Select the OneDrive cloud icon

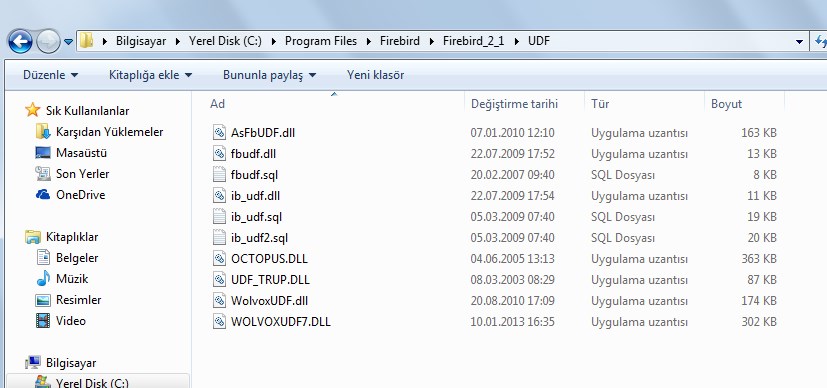(x=43, y=195)
